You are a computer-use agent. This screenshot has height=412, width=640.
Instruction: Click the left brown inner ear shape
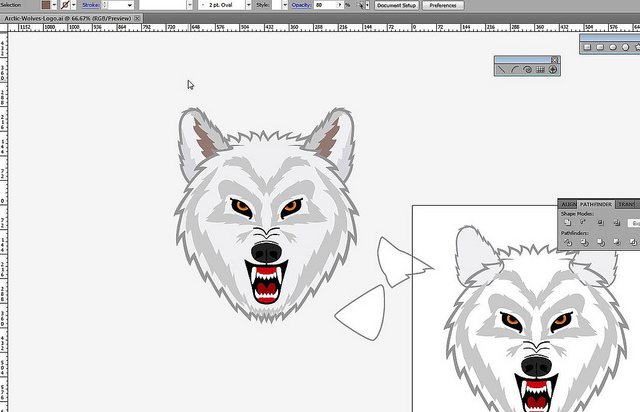pyautogui.click(x=205, y=138)
